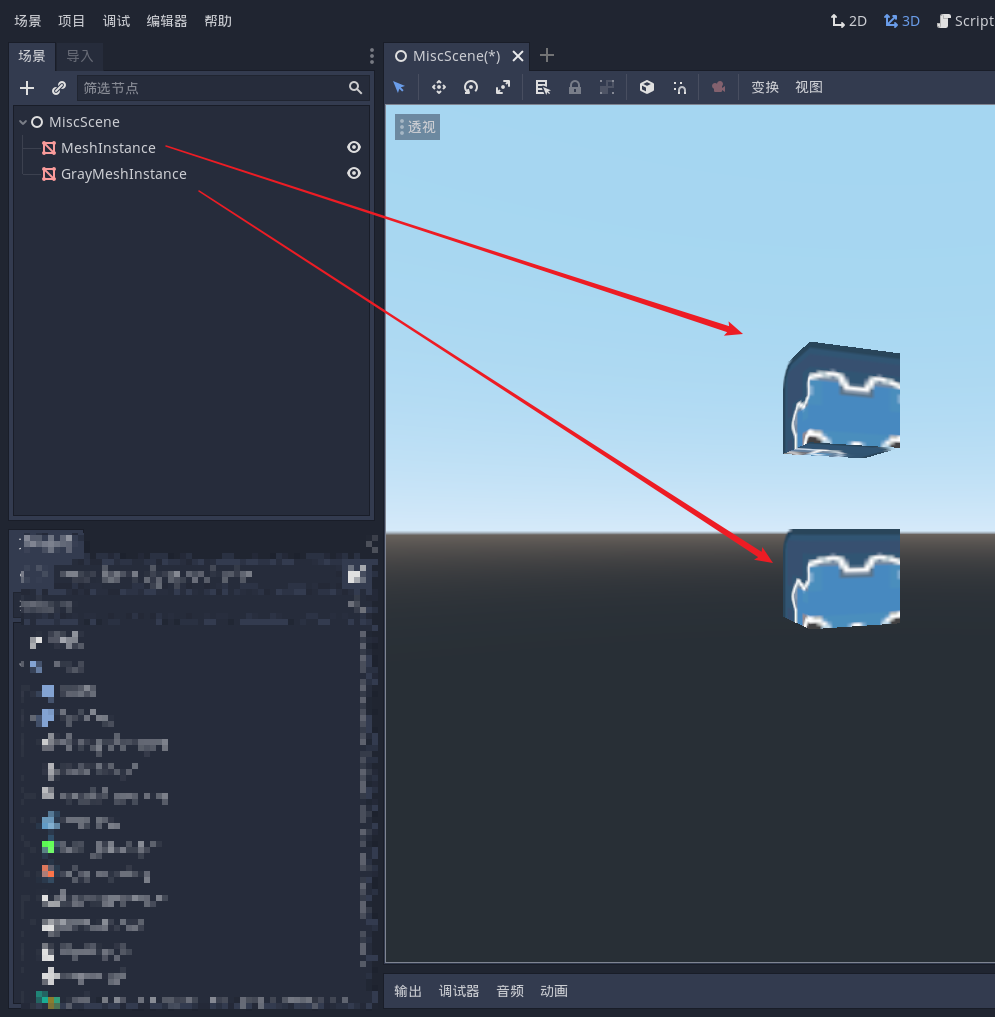Image resolution: width=995 pixels, height=1017 pixels.
Task: Close the MiscScene(*) scene tab
Action: point(518,56)
